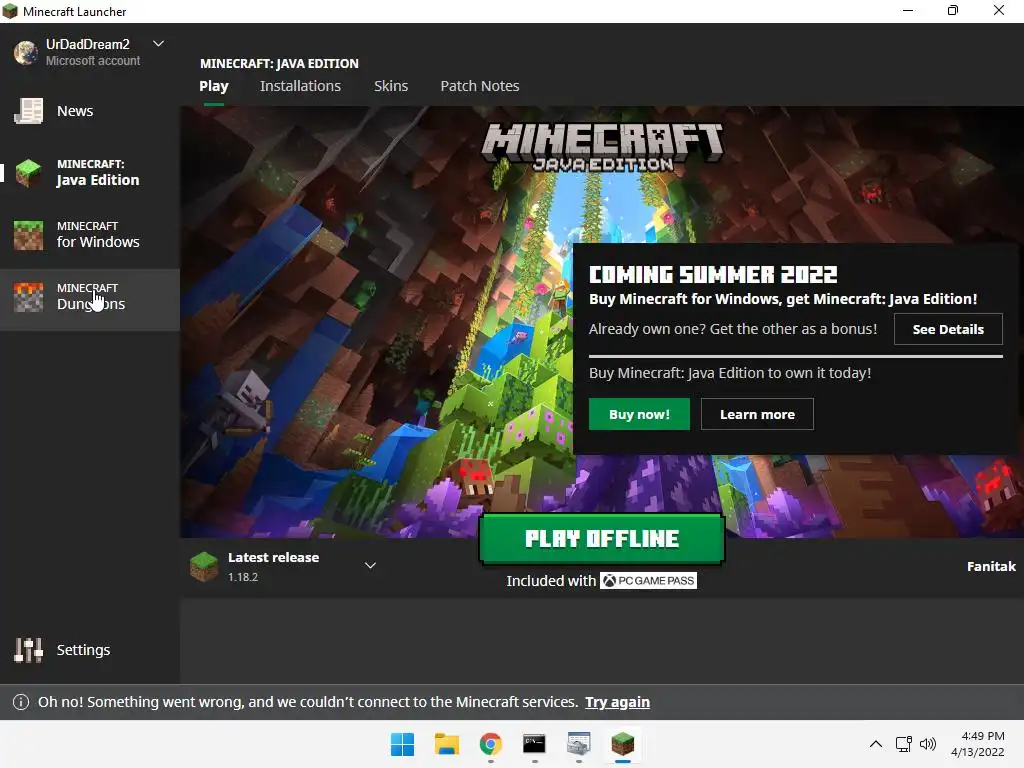
Task: Click the Try again link
Action: coord(617,702)
